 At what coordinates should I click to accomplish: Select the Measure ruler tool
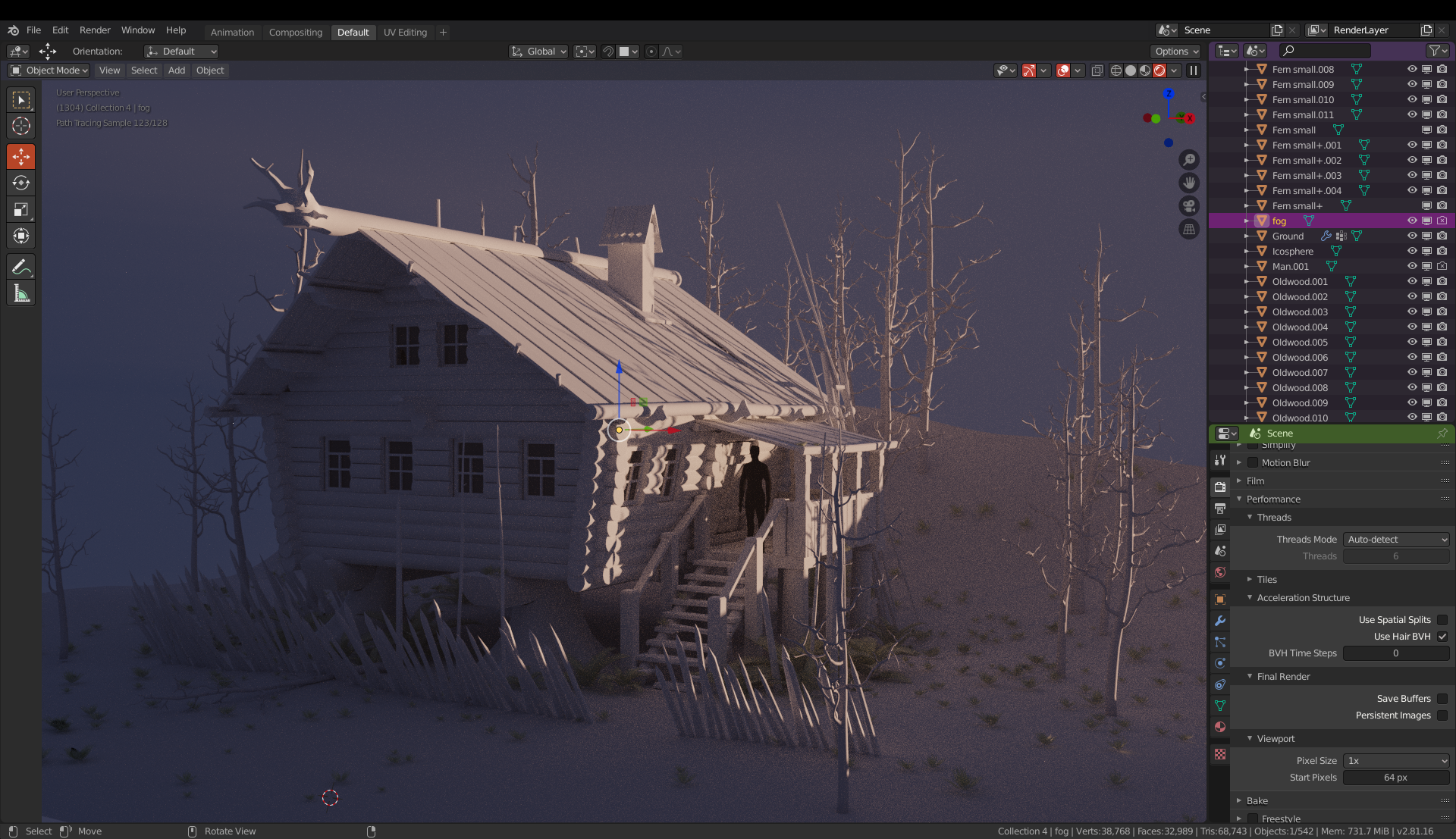pos(21,293)
